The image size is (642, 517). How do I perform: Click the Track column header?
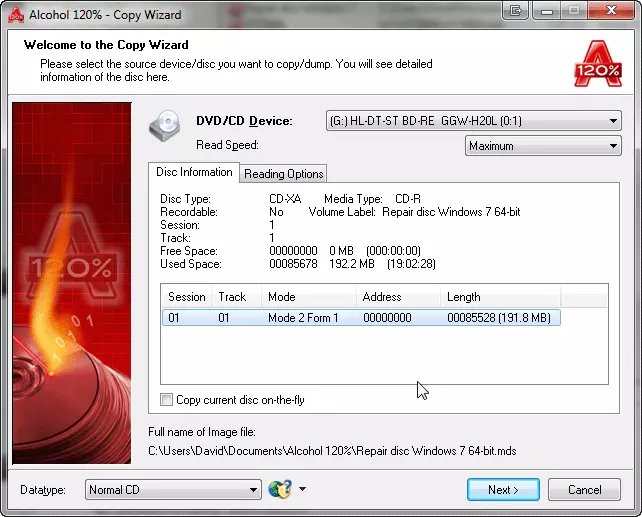click(x=233, y=297)
